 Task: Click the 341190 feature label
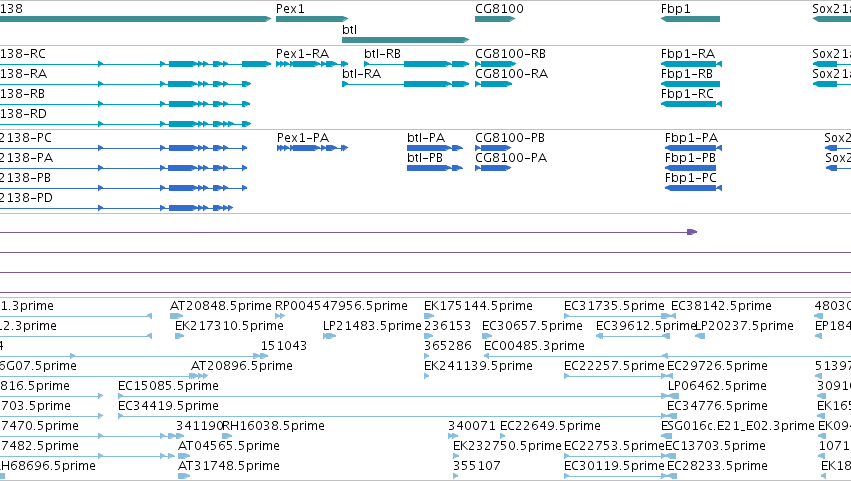tap(199, 427)
